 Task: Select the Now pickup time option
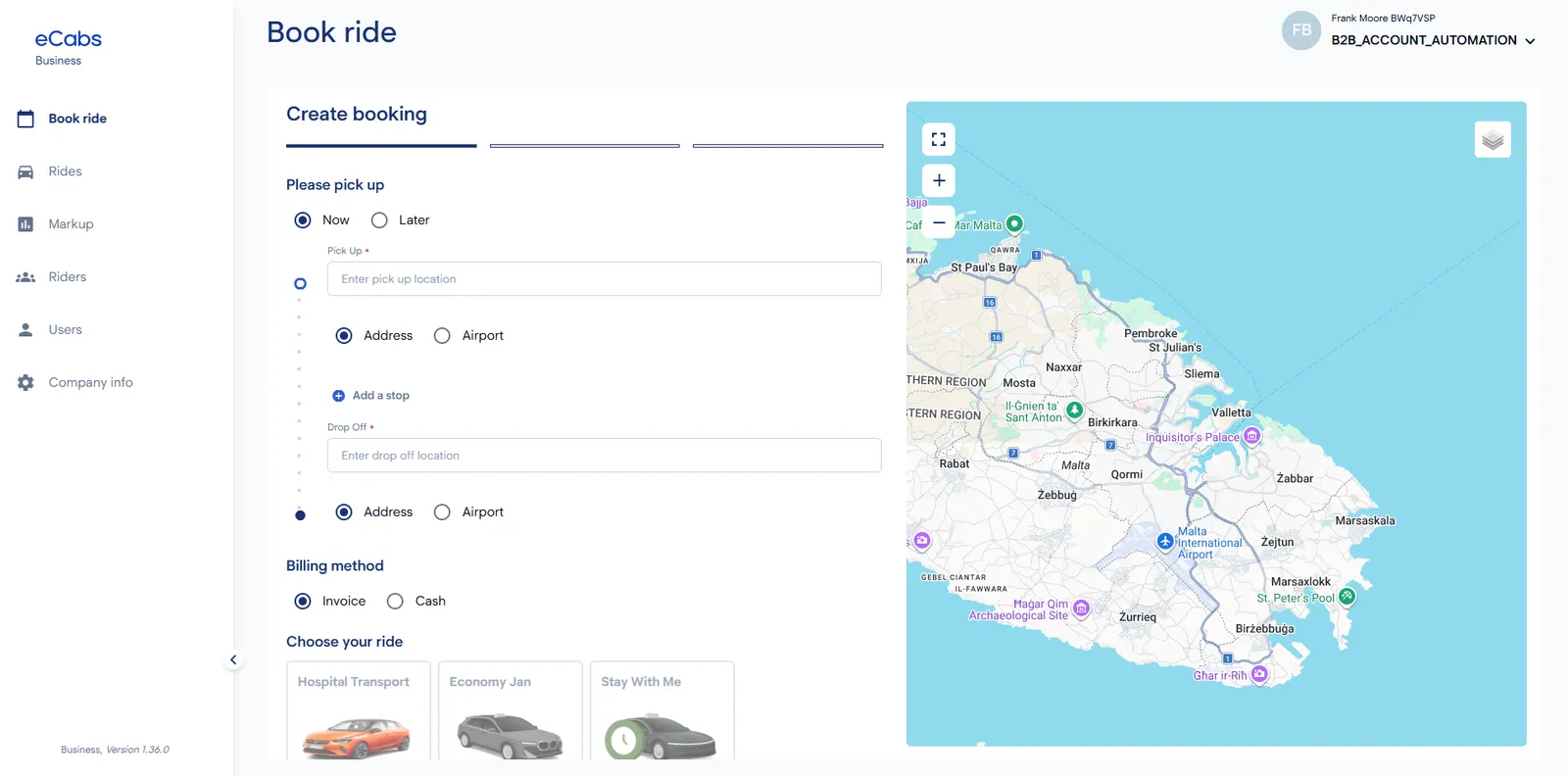[x=303, y=220]
